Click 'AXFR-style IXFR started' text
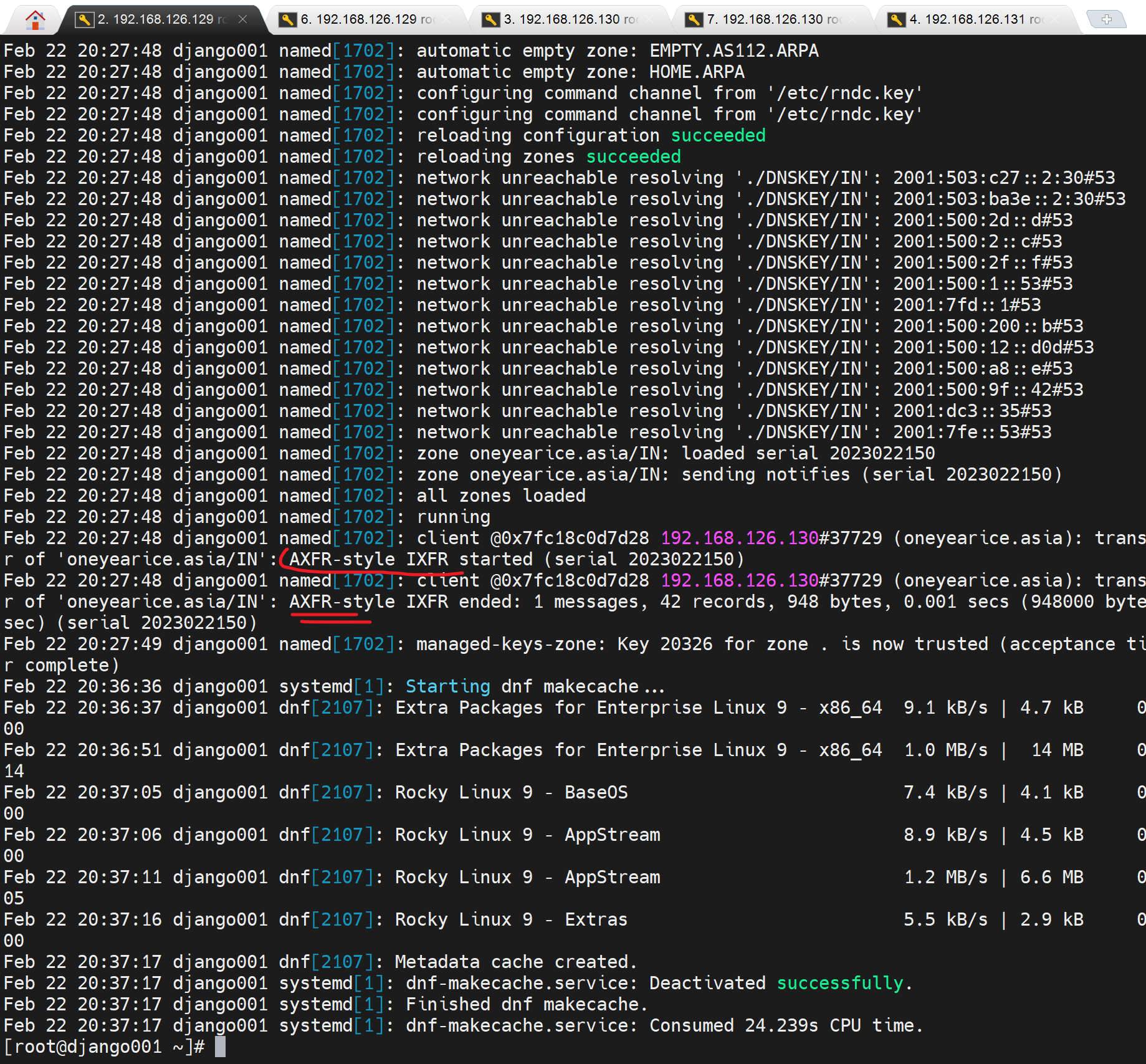 click(x=411, y=560)
